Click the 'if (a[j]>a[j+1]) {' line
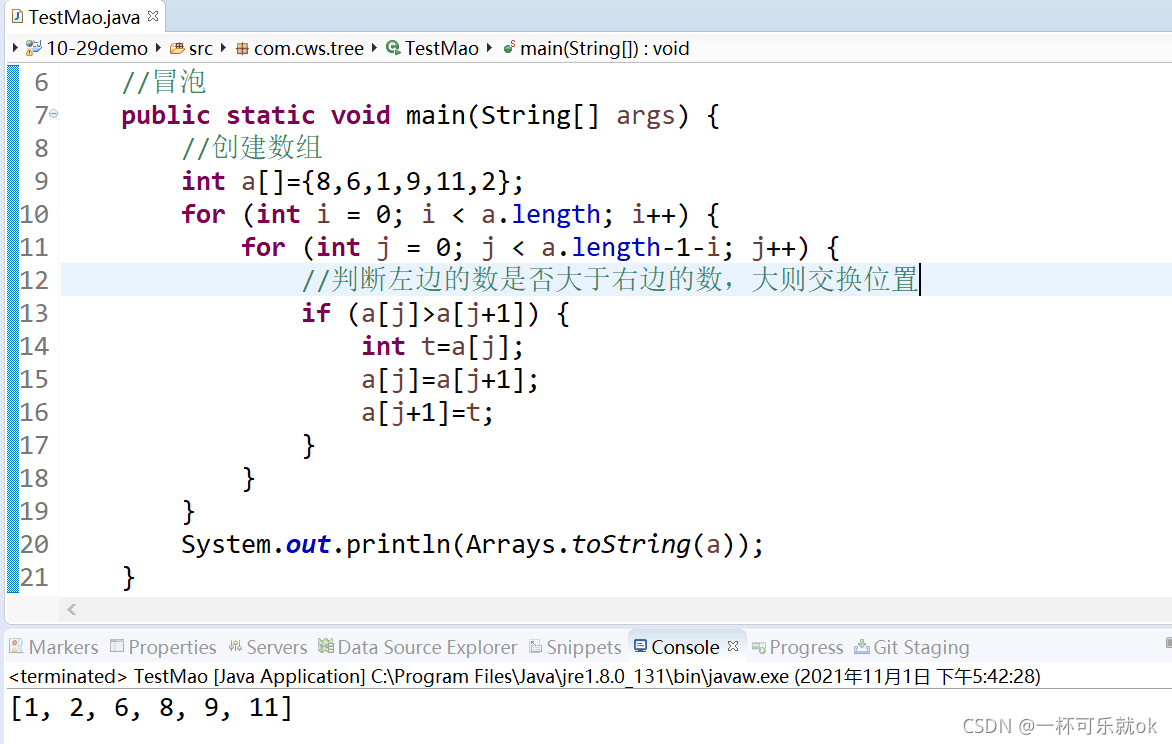 [436, 313]
